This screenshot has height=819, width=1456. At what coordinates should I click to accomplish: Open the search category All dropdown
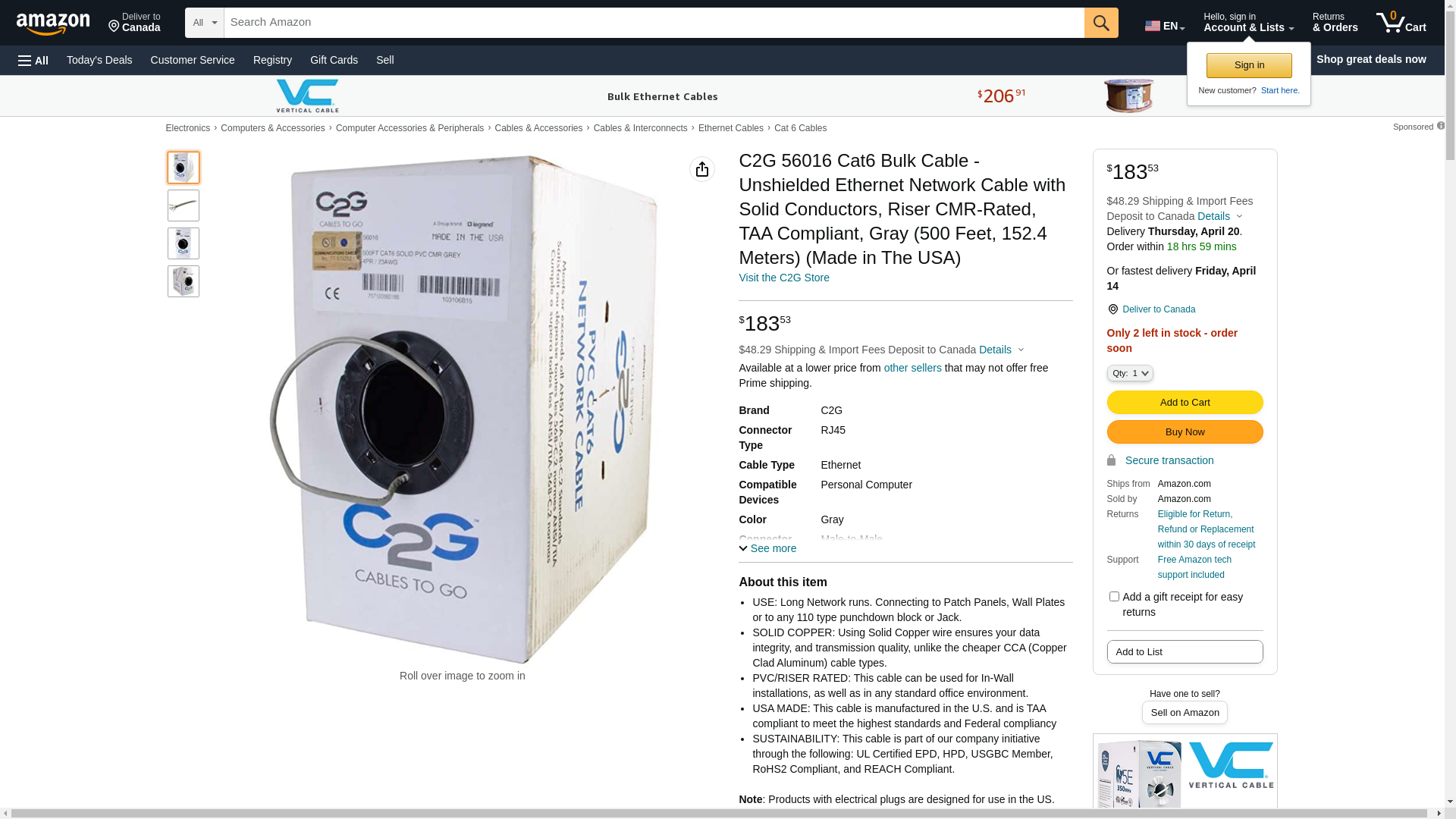point(205,23)
